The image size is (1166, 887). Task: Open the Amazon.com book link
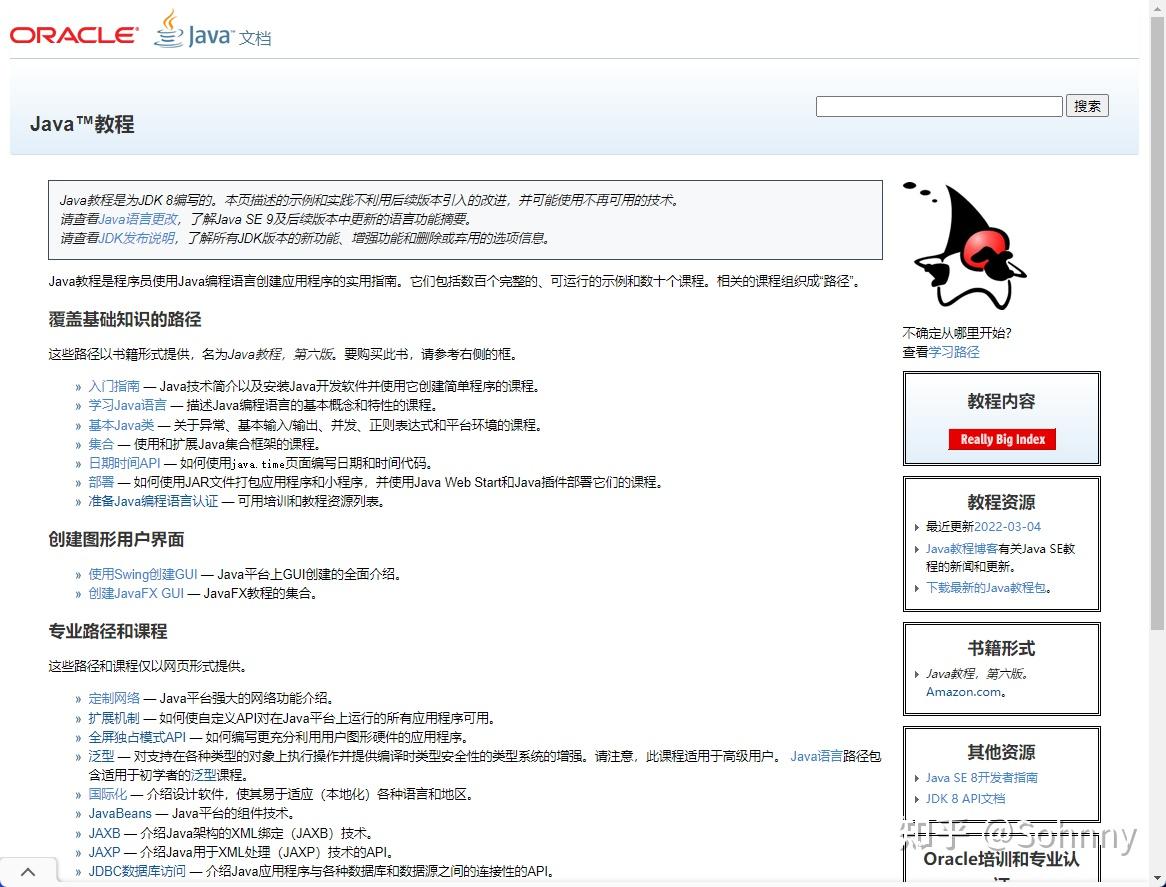click(964, 691)
